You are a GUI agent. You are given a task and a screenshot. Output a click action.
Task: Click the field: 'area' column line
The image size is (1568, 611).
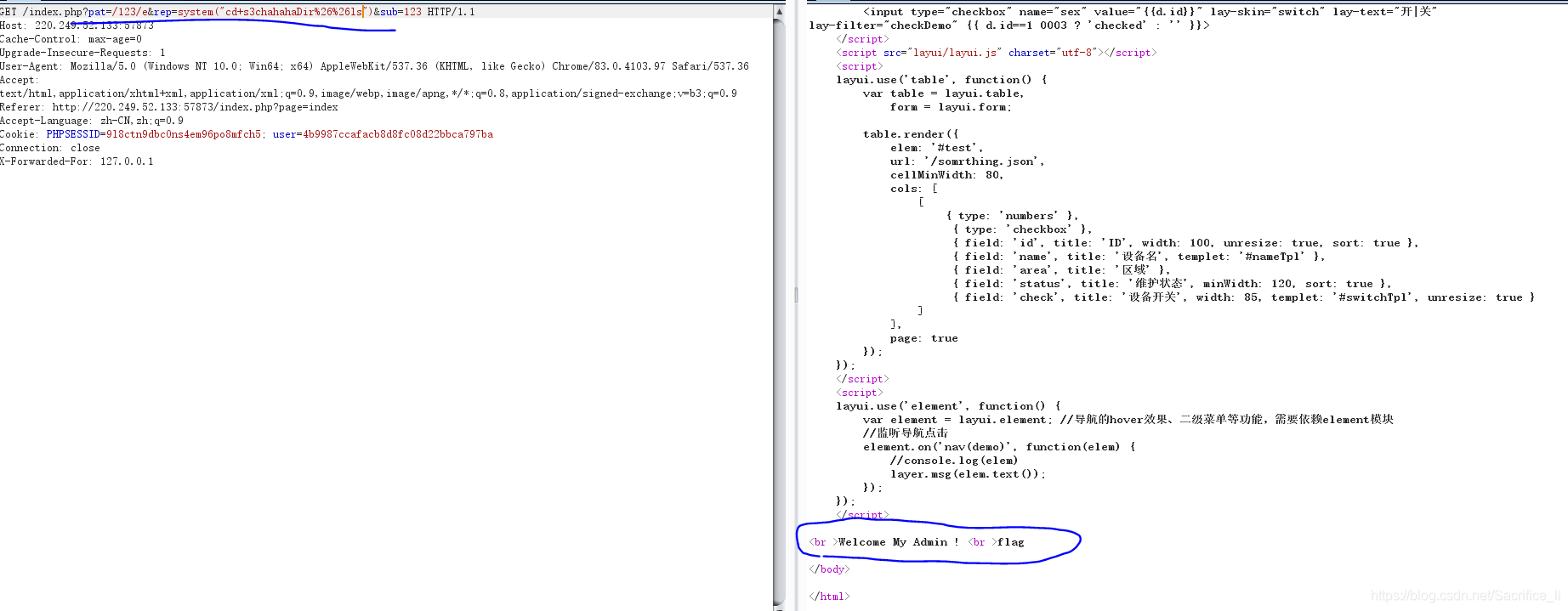tap(1061, 270)
